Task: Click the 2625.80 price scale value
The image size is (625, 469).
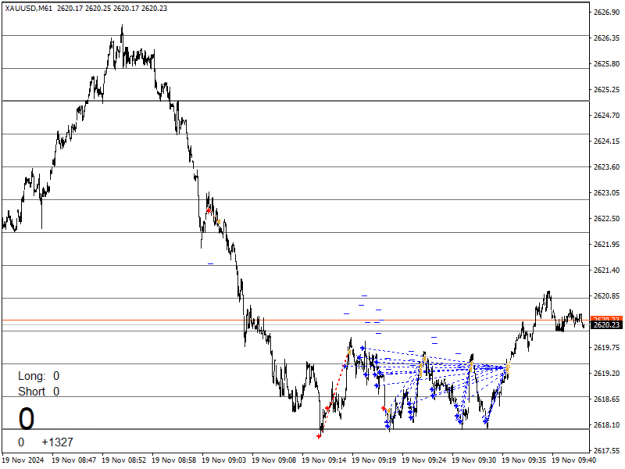Action: click(x=606, y=64)
